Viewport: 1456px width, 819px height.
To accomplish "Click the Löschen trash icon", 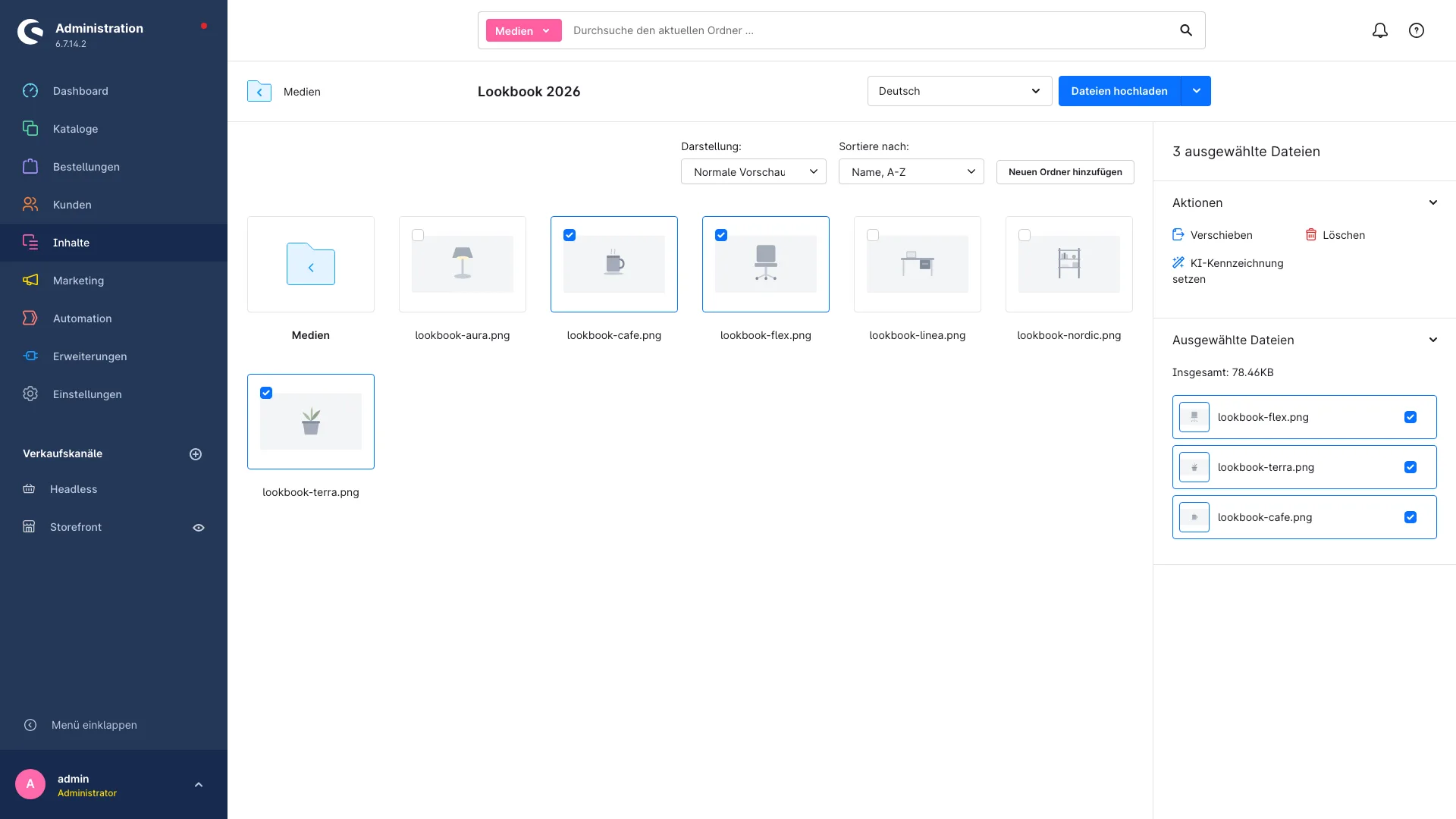I will tap(1311, 235).
